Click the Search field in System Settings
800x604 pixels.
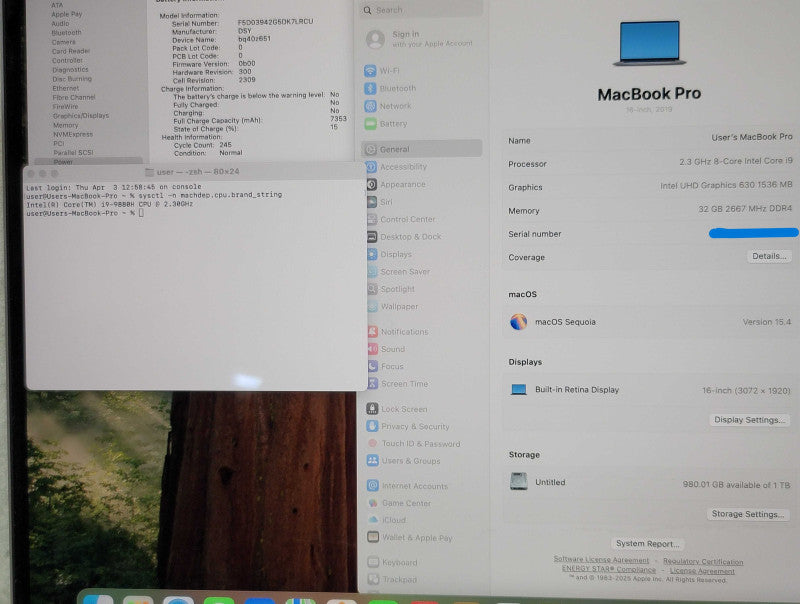pos(421,10)
